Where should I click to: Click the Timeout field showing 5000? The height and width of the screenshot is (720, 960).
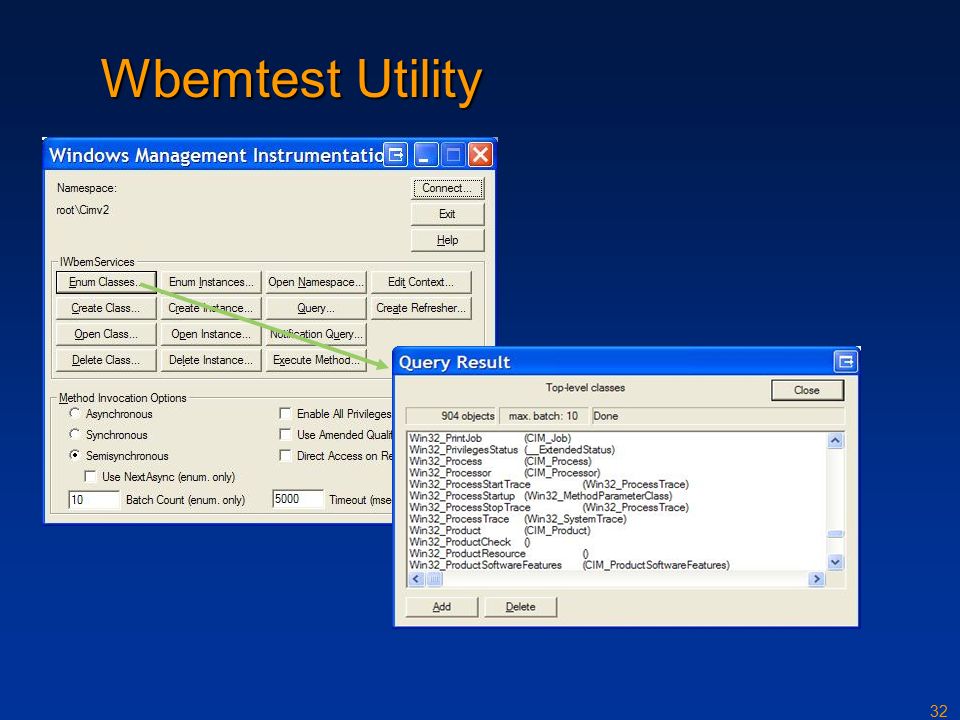(298, 499)
